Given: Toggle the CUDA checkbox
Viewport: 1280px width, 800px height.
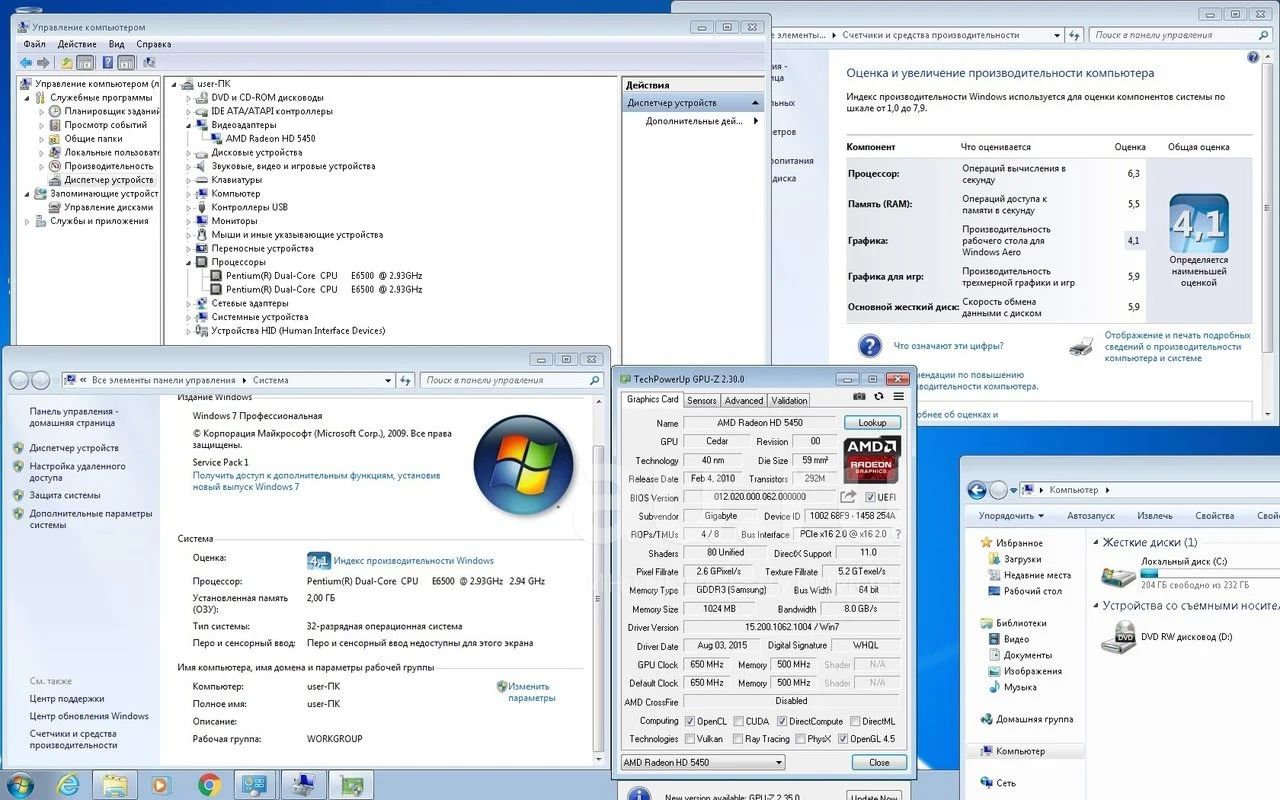Looking at the screenshot, I should [738, 721].
